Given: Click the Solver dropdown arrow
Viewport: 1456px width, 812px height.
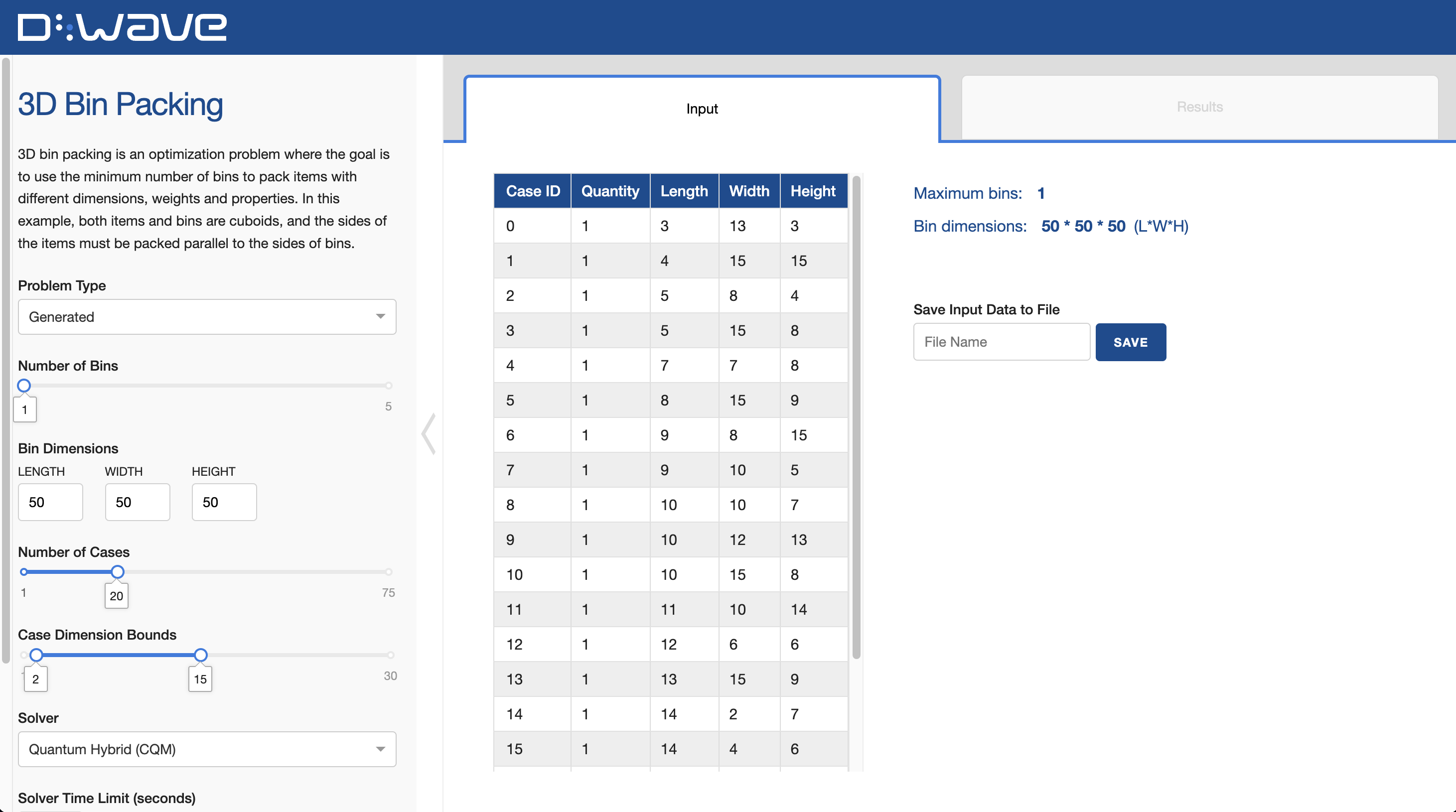Looking at the screenshot, I should click(x=380, y=749).
